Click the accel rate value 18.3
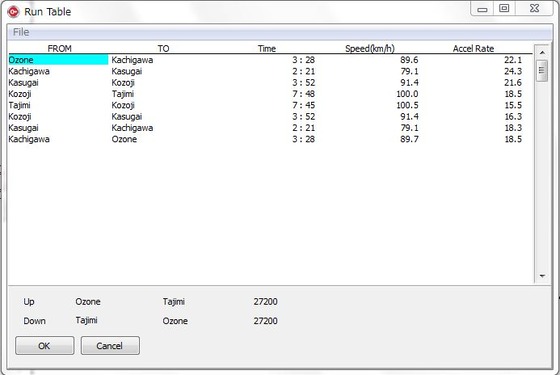The image size is (560, 375). click(x=513, y=128)
